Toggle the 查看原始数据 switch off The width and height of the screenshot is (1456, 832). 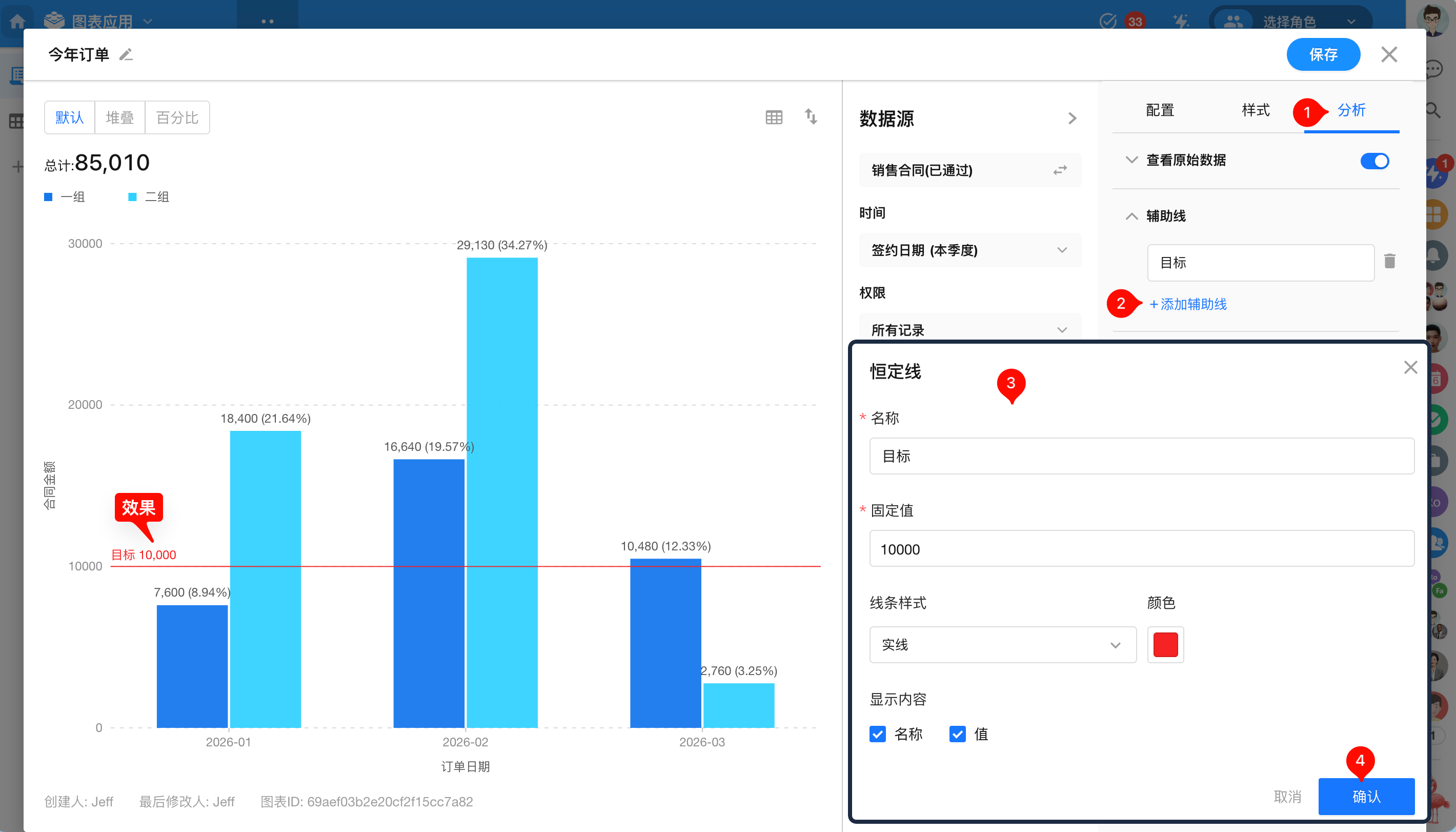(x=1374, y=161)
